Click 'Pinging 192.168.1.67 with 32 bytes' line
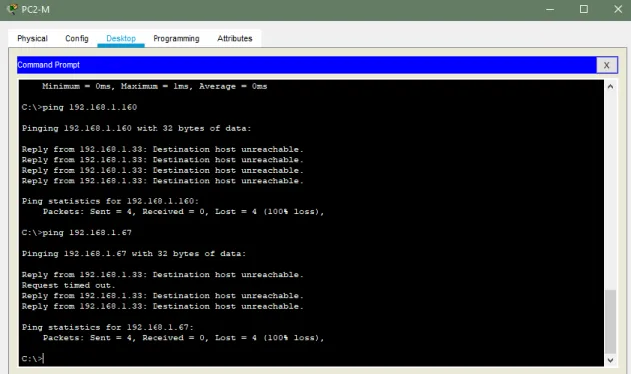The height and width of the screenshot is (374, 631). (134, 253)
